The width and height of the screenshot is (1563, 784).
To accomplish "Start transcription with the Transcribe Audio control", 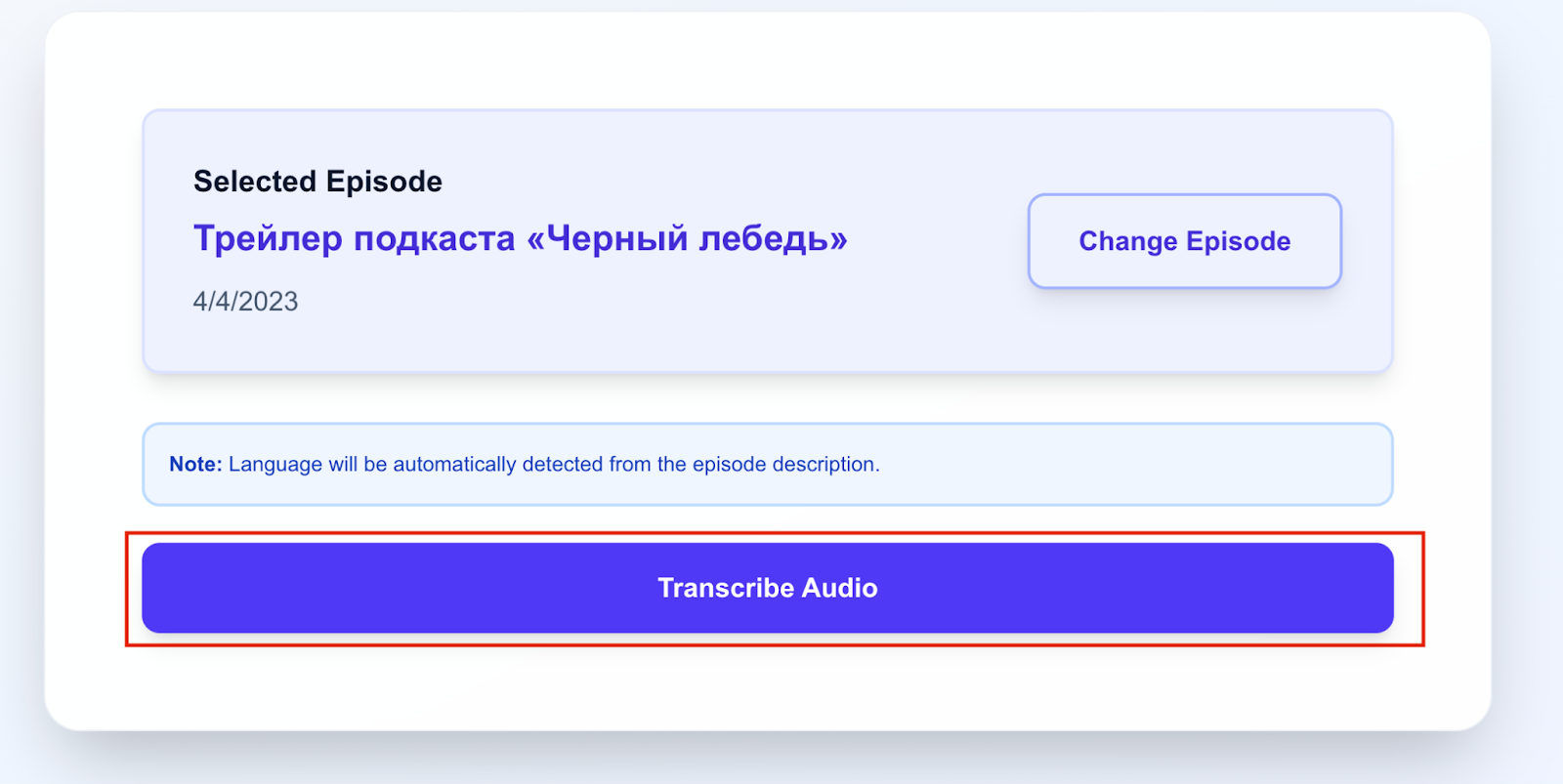I will pos(768,587).
